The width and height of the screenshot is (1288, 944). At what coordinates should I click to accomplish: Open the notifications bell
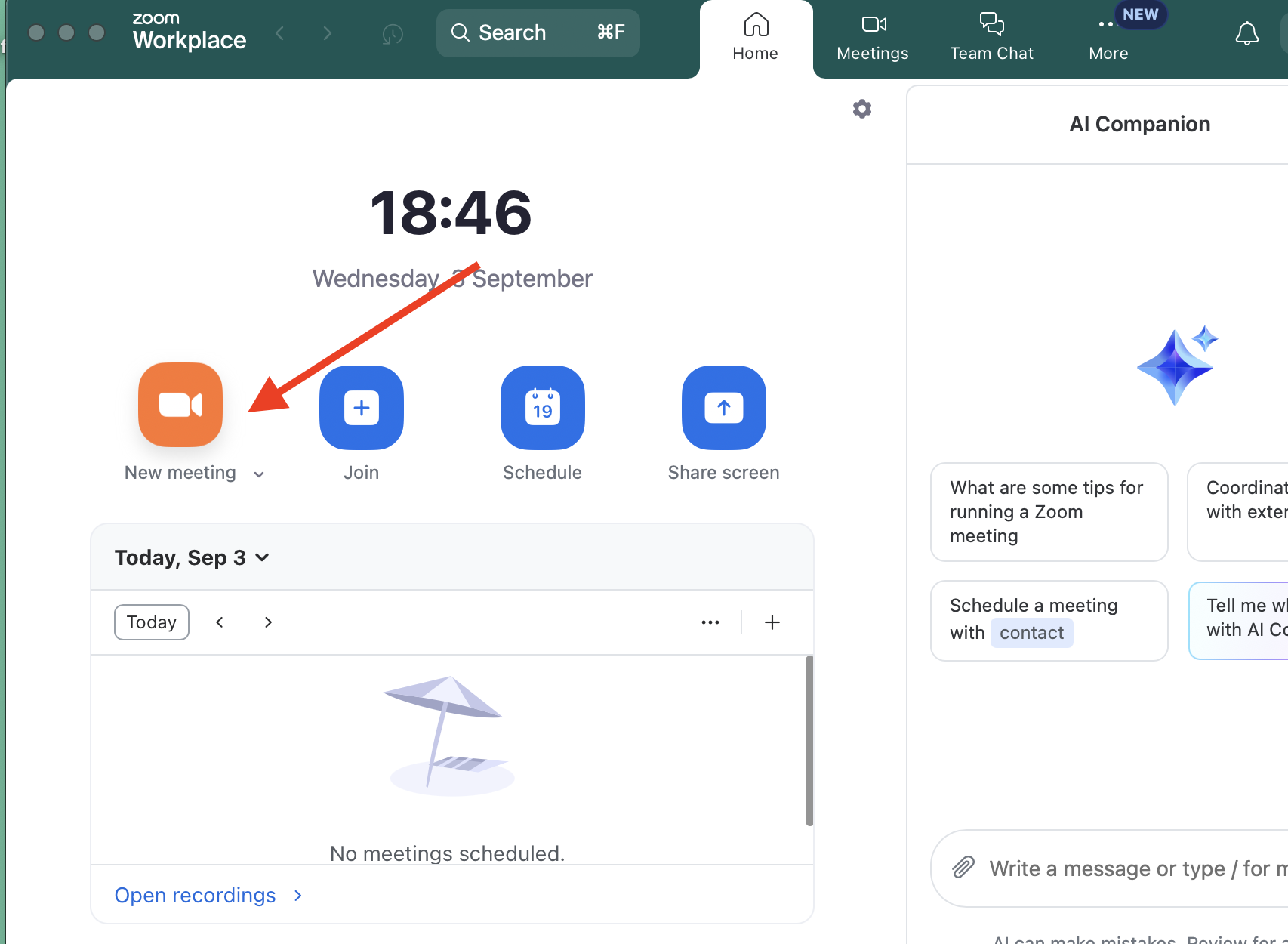click(1246, 33)
